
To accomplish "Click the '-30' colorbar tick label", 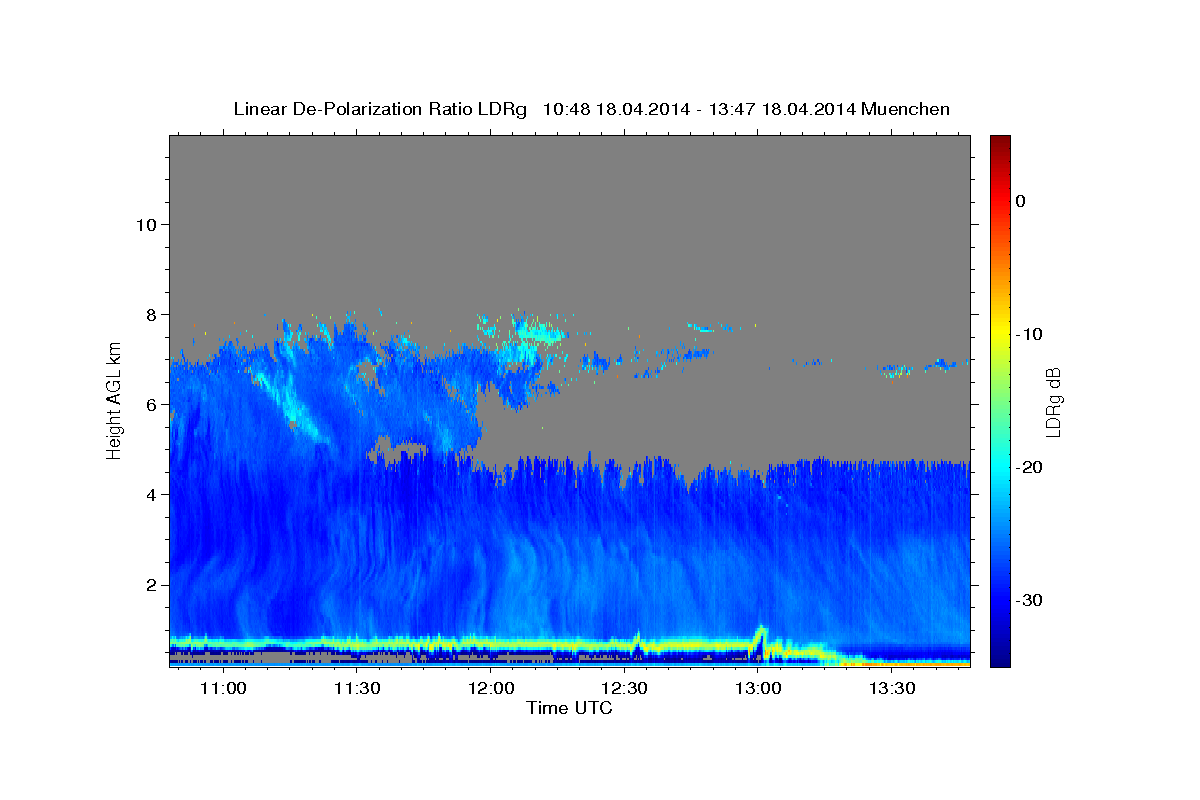I will [x=1030, y=600].
